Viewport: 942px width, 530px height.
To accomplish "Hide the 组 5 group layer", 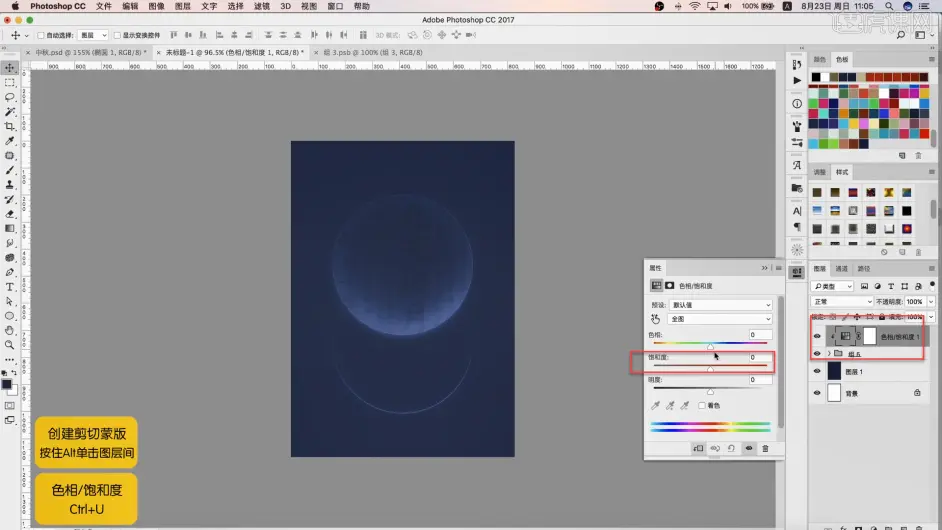I will (x=817, y=354).
